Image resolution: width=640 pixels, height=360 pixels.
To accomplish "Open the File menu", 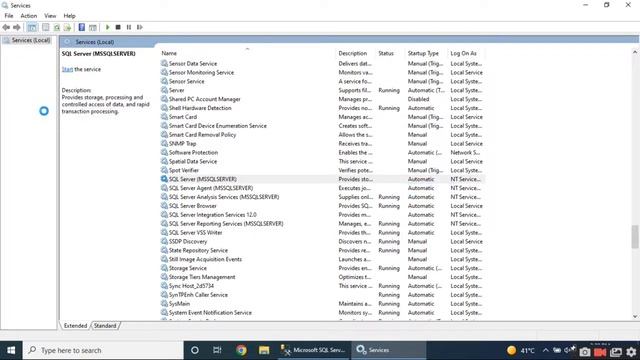I will [x=9, y=16].
